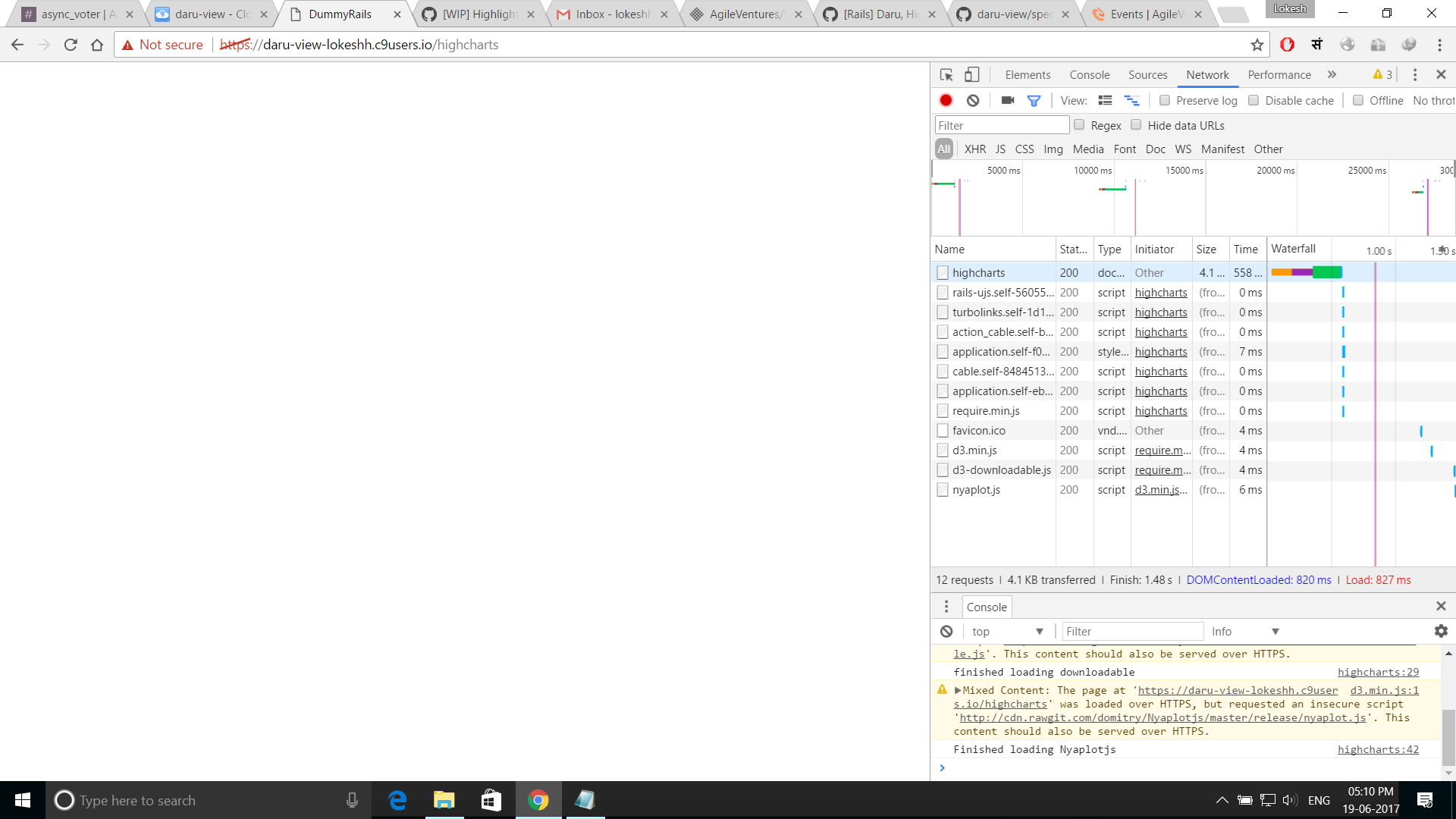Open the highcharts:29 source link
The width and height of the screenshot is (1456, 819).
[x=1378, y=672]
